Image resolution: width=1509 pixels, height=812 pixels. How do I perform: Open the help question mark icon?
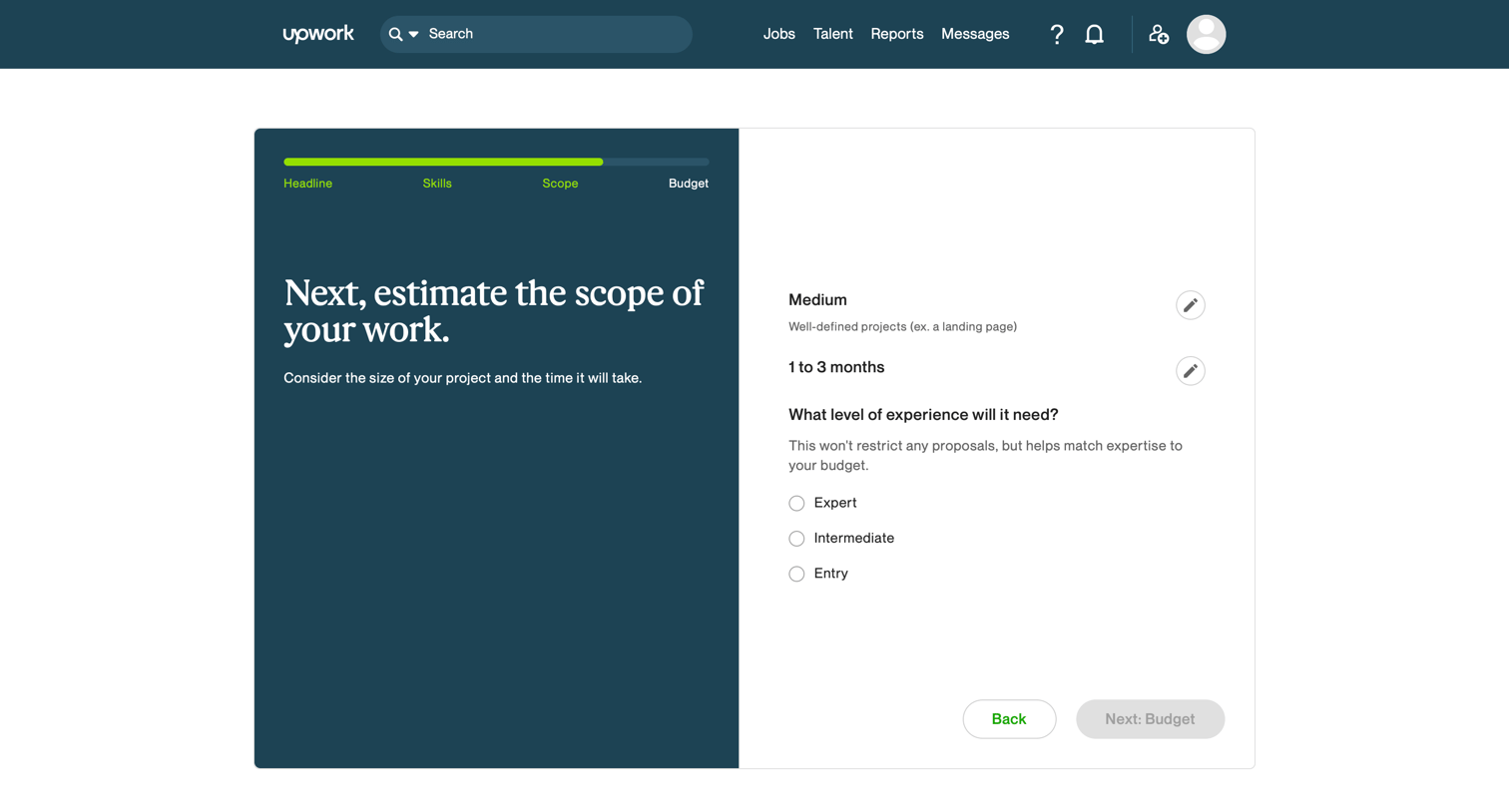[x=1057, y=34]
